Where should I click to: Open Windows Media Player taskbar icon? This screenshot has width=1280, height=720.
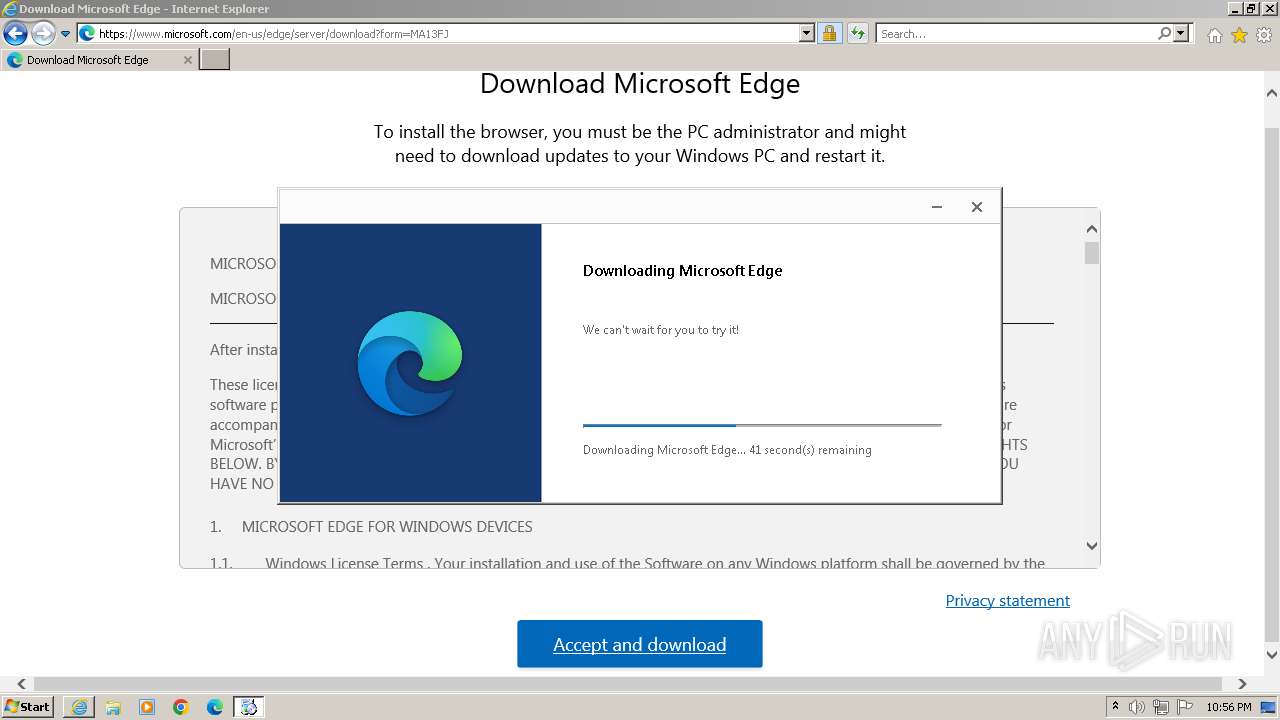[147, 707]
